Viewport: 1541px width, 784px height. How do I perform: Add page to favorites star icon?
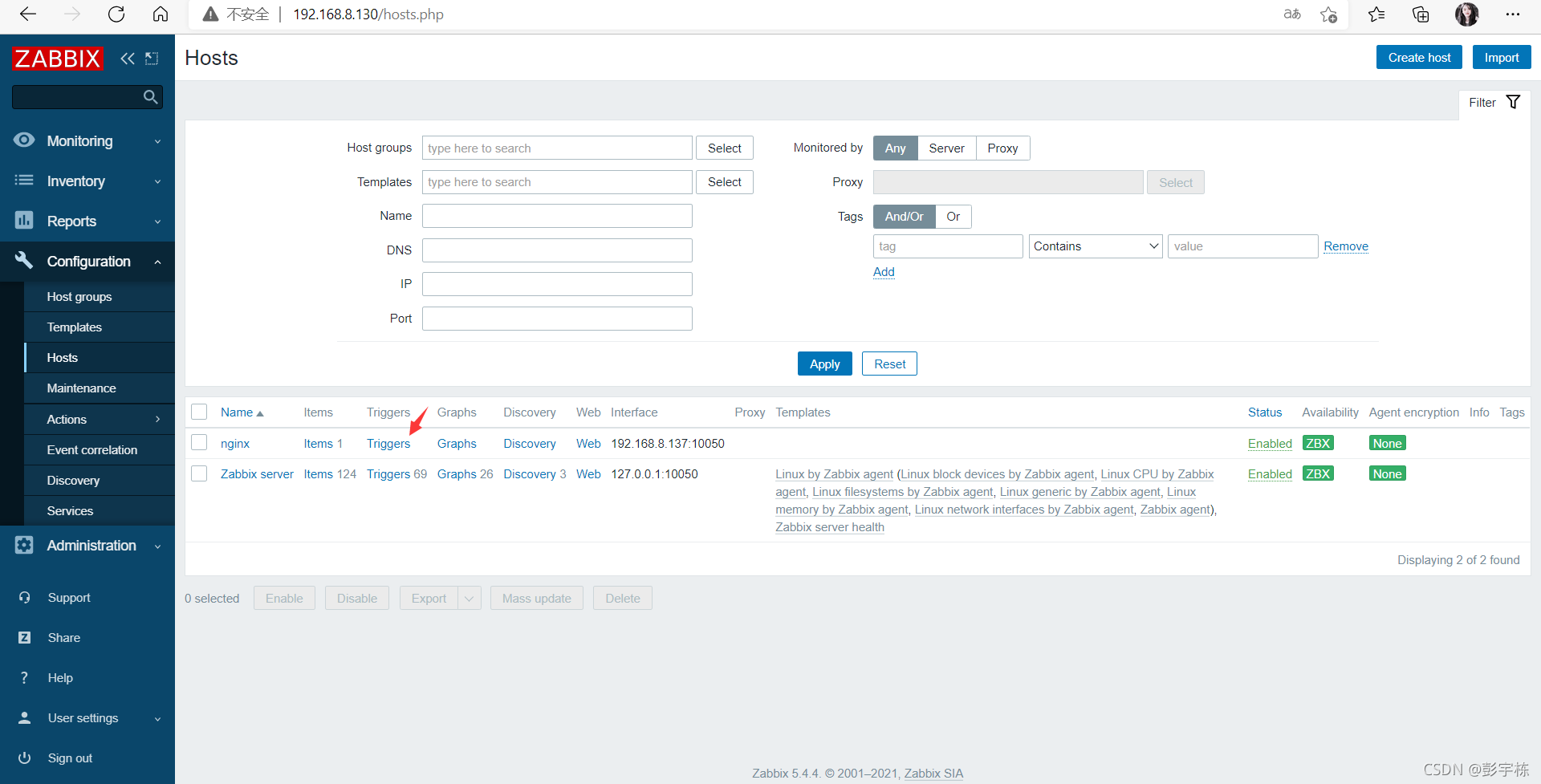[1329, 14]
